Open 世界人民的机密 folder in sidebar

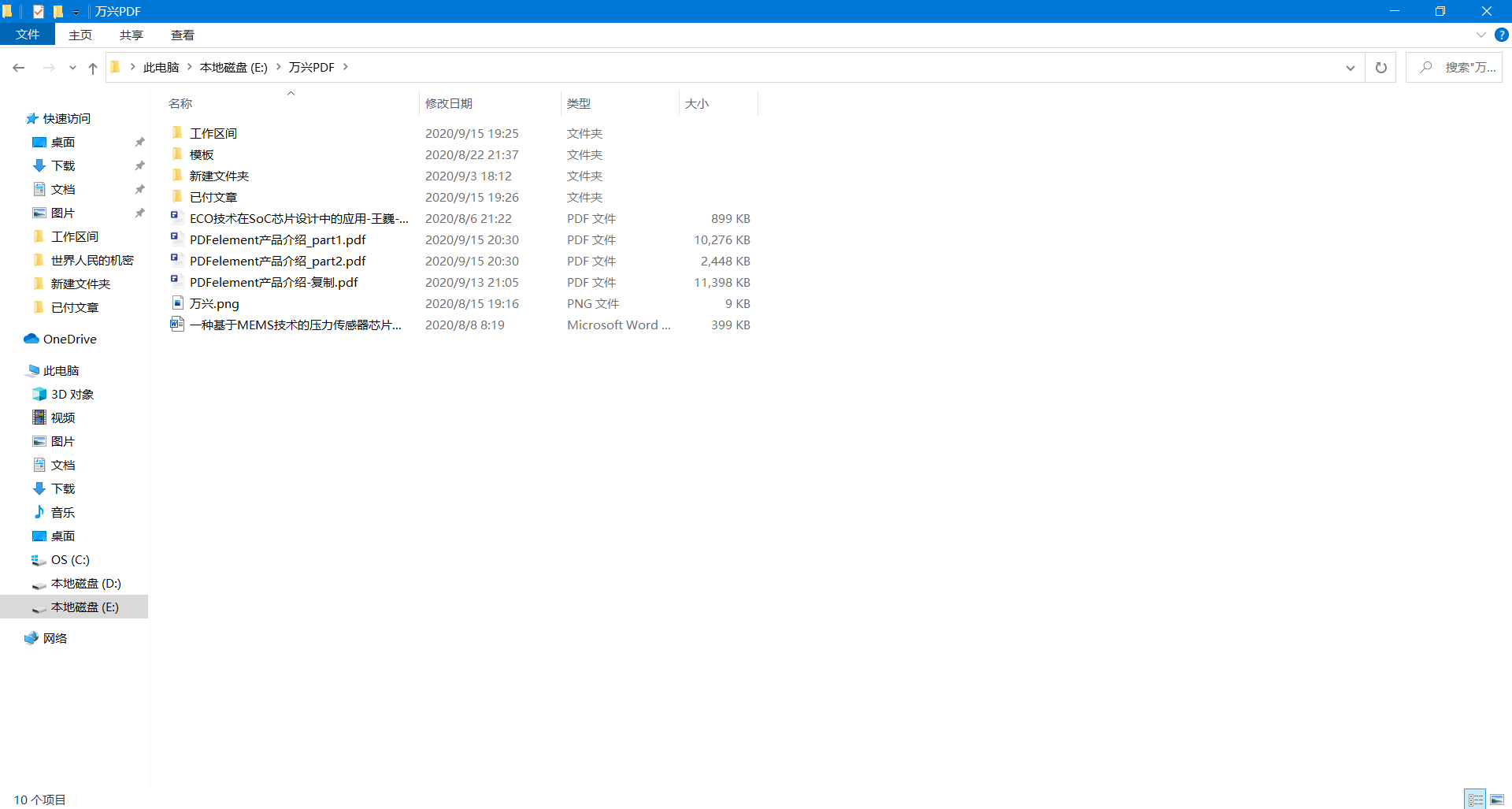pos(92,260)
